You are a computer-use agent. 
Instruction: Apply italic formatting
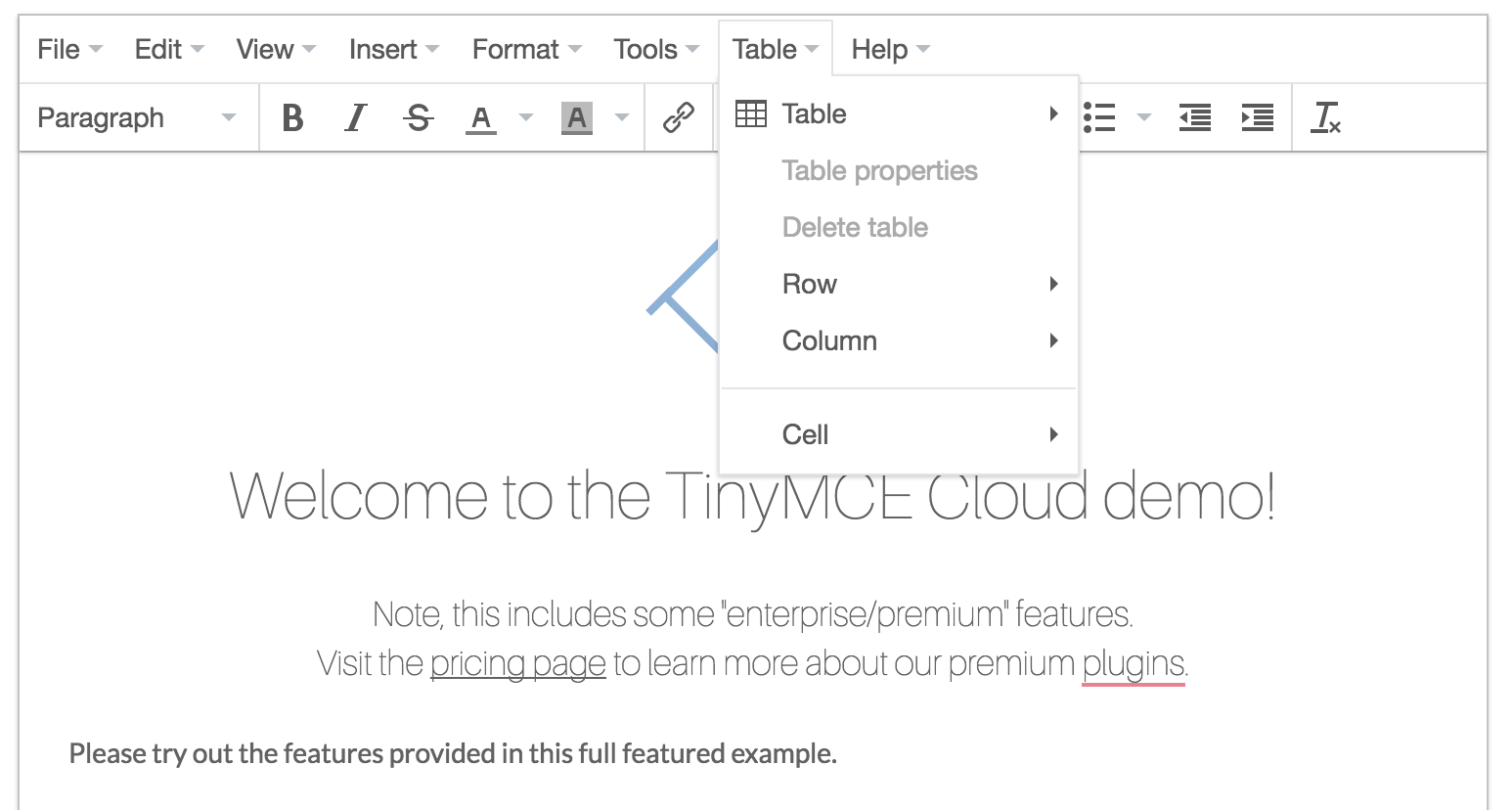[356, 118]
